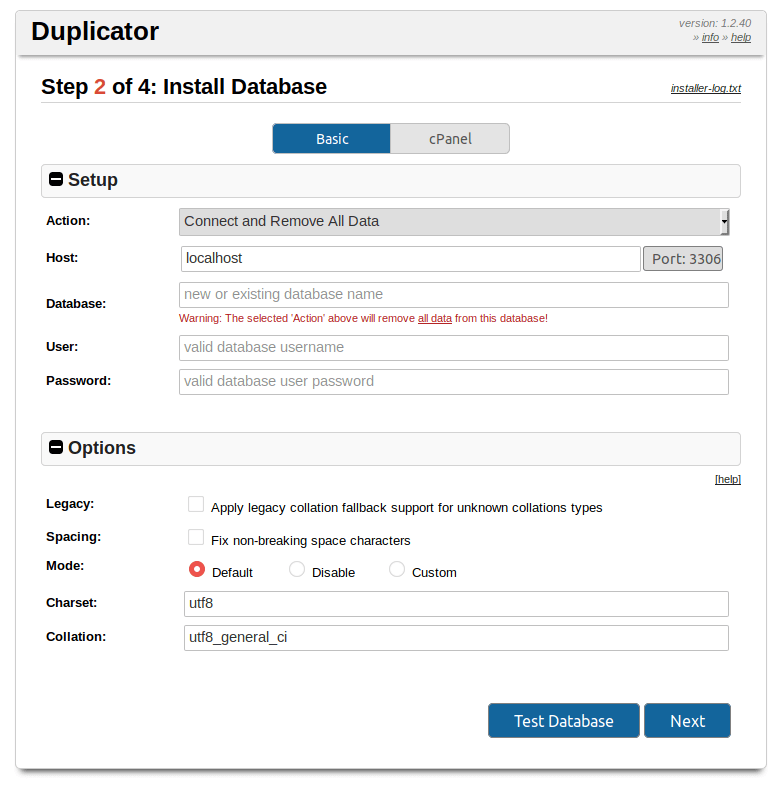Select the Disable mode radio button
This screenshot has width=779, height=787.
tap(297, 570)
